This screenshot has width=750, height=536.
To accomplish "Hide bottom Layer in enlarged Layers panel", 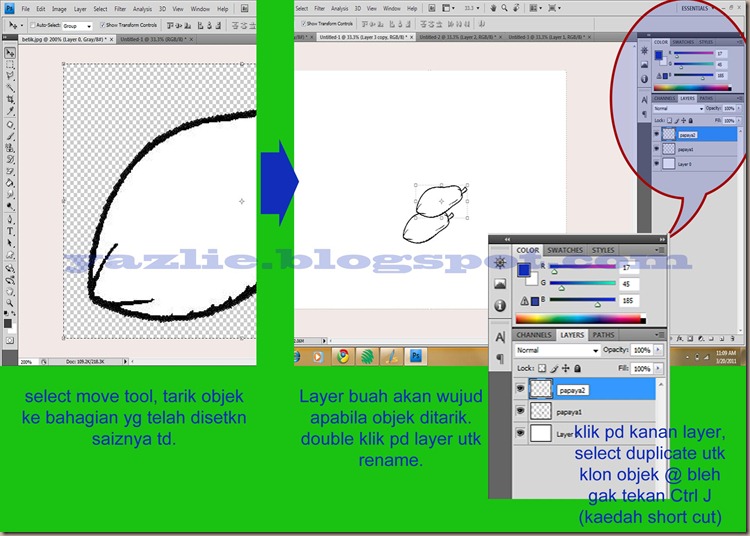I will point(520,433).
